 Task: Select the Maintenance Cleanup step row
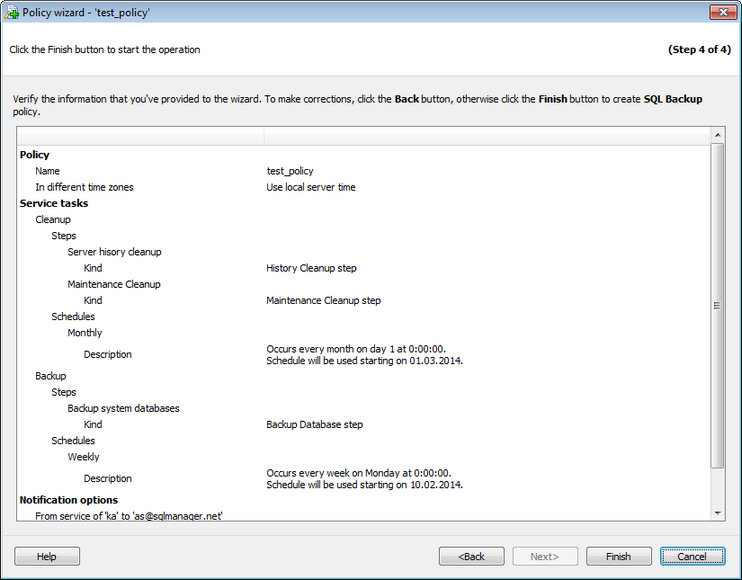pos(114,284)
